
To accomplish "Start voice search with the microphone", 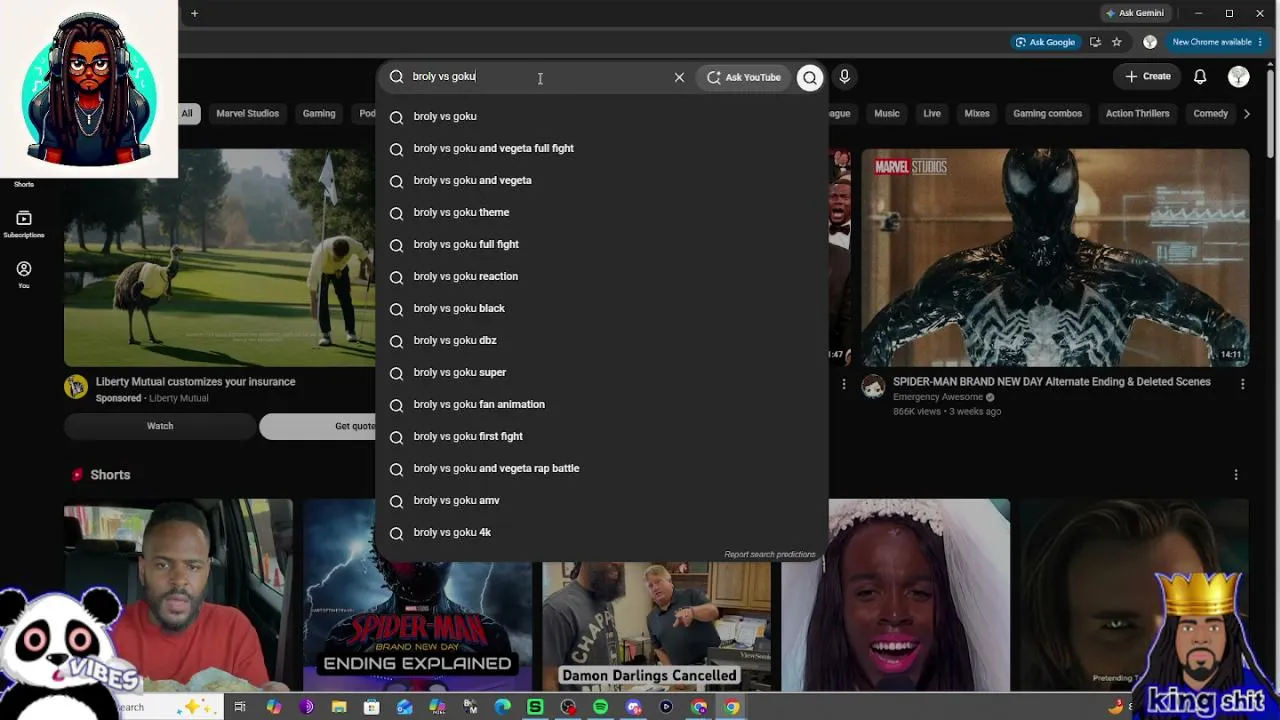I will point(845,77).
